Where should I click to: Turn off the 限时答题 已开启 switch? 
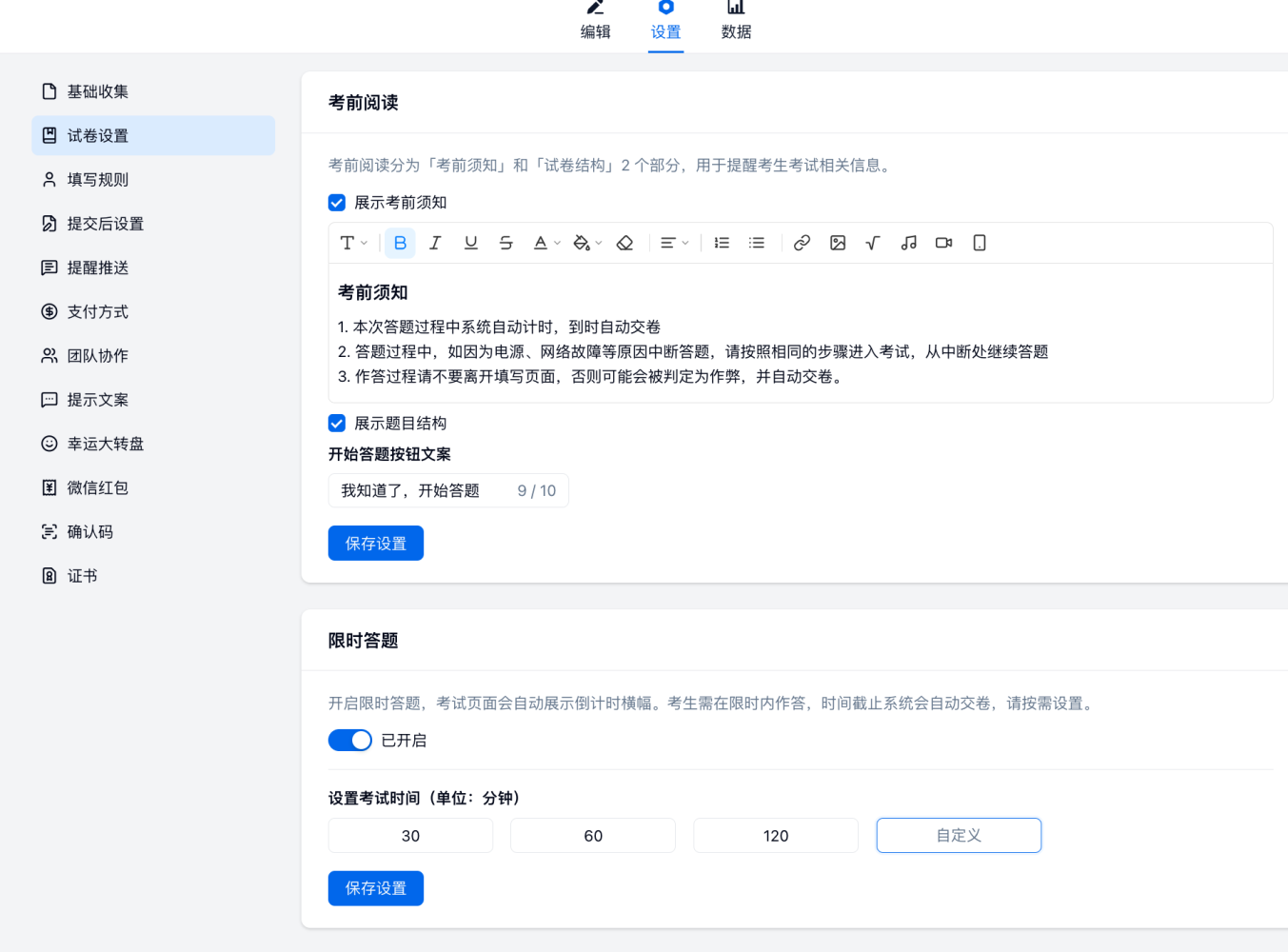pos(350,741)
